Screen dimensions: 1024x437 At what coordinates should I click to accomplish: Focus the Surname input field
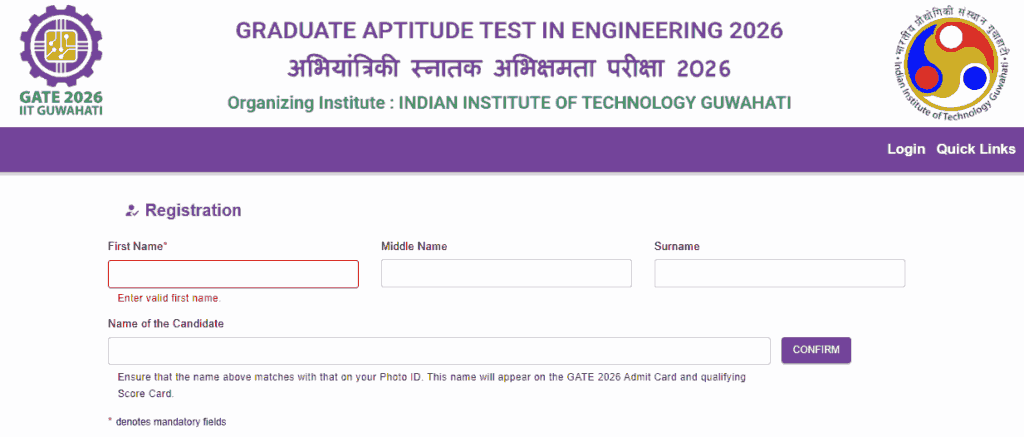[x=780, y=273]
